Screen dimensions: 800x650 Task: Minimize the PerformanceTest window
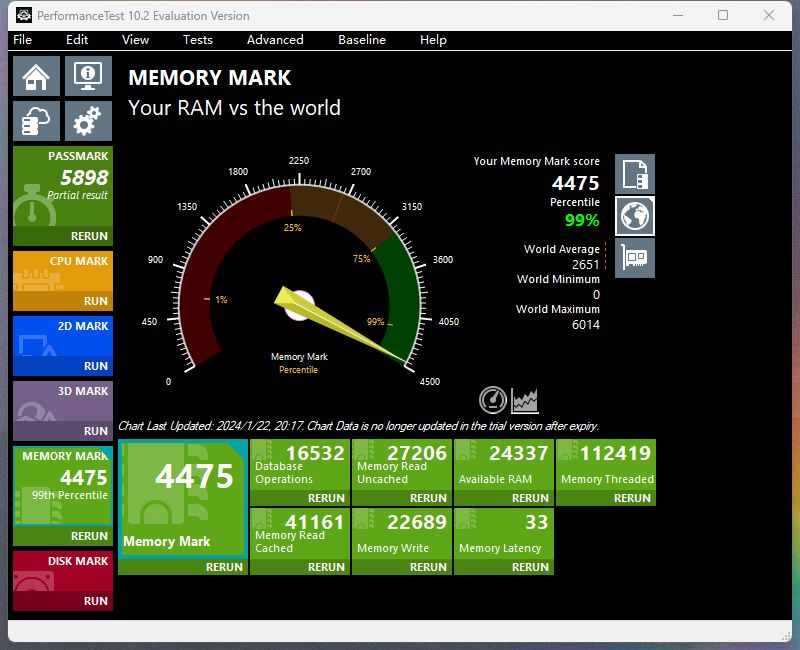click(678, 15)
